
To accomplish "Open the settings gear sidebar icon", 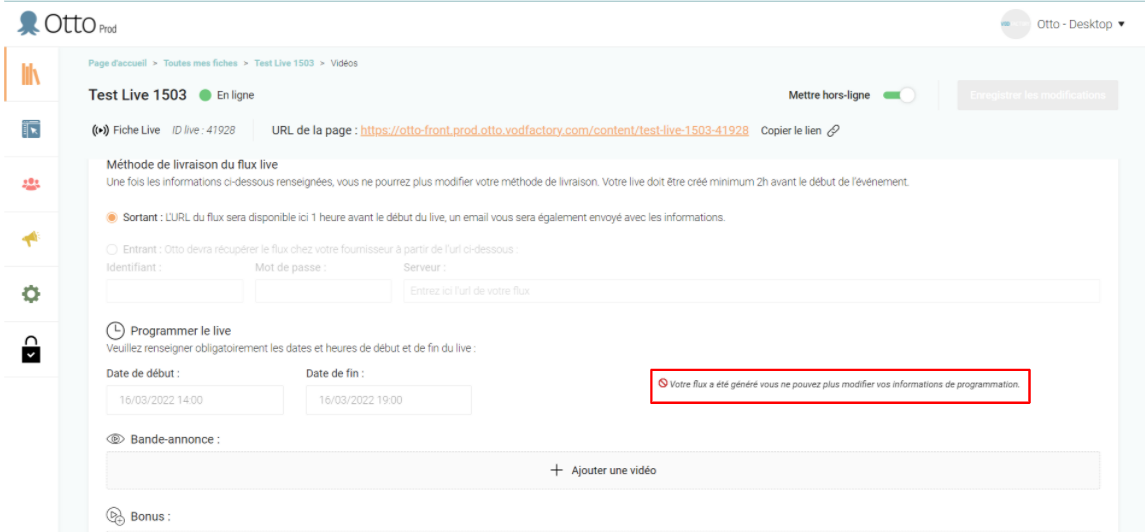I will [x=30, y=294].
